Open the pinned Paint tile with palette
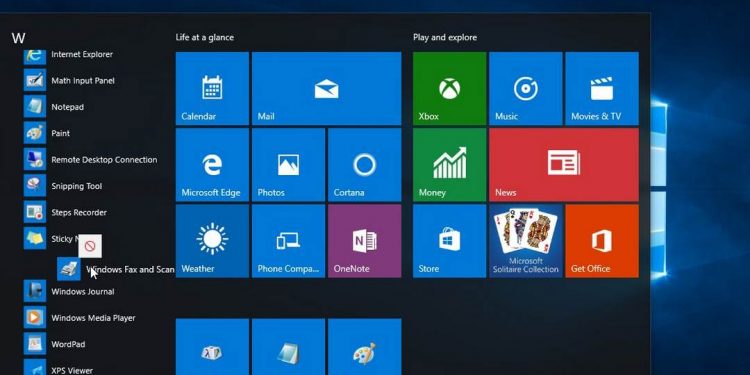This screenshot has height=375, width=750. 364,347
